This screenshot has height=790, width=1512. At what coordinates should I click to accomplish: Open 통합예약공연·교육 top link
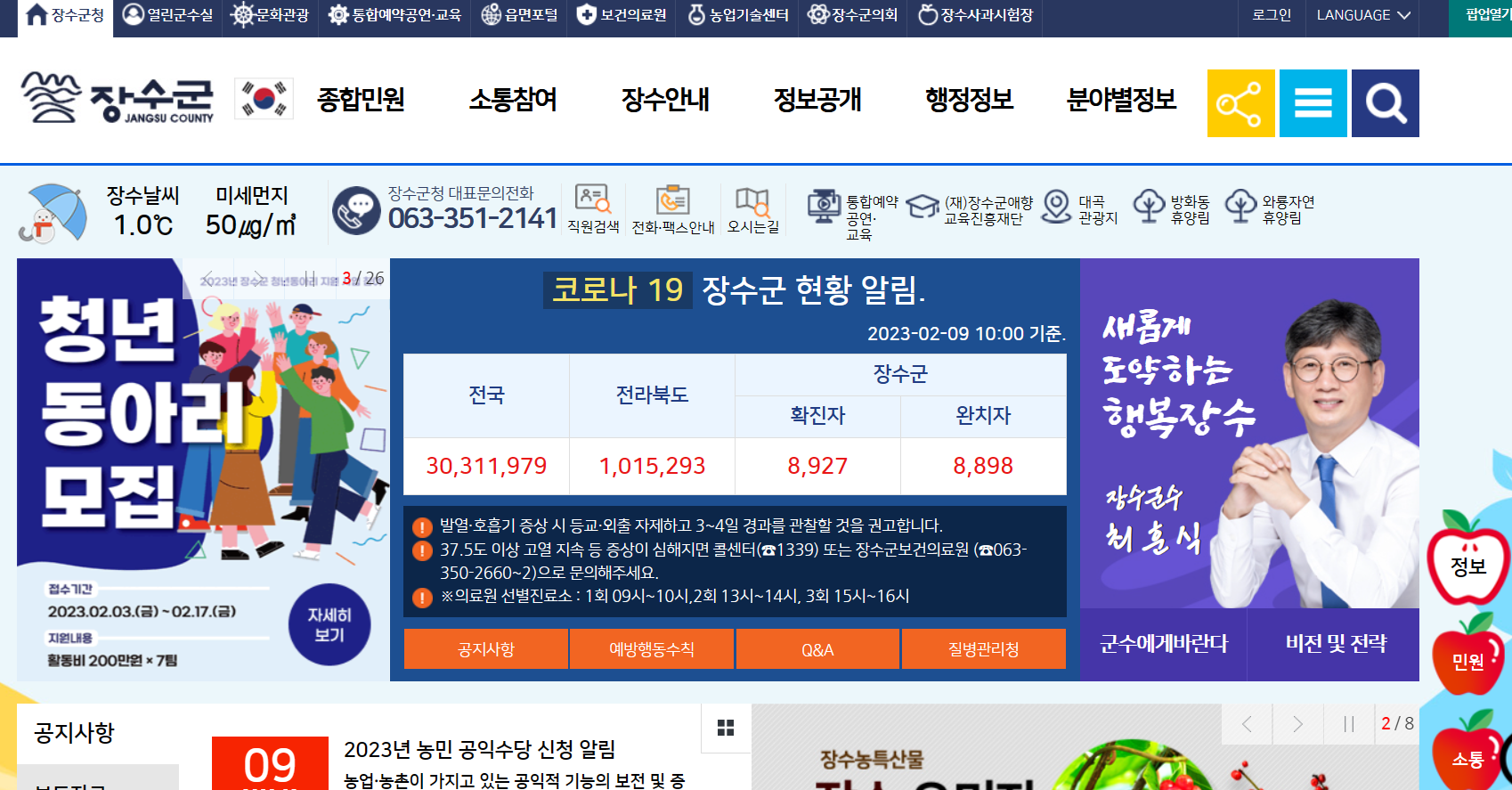point(395,15)
